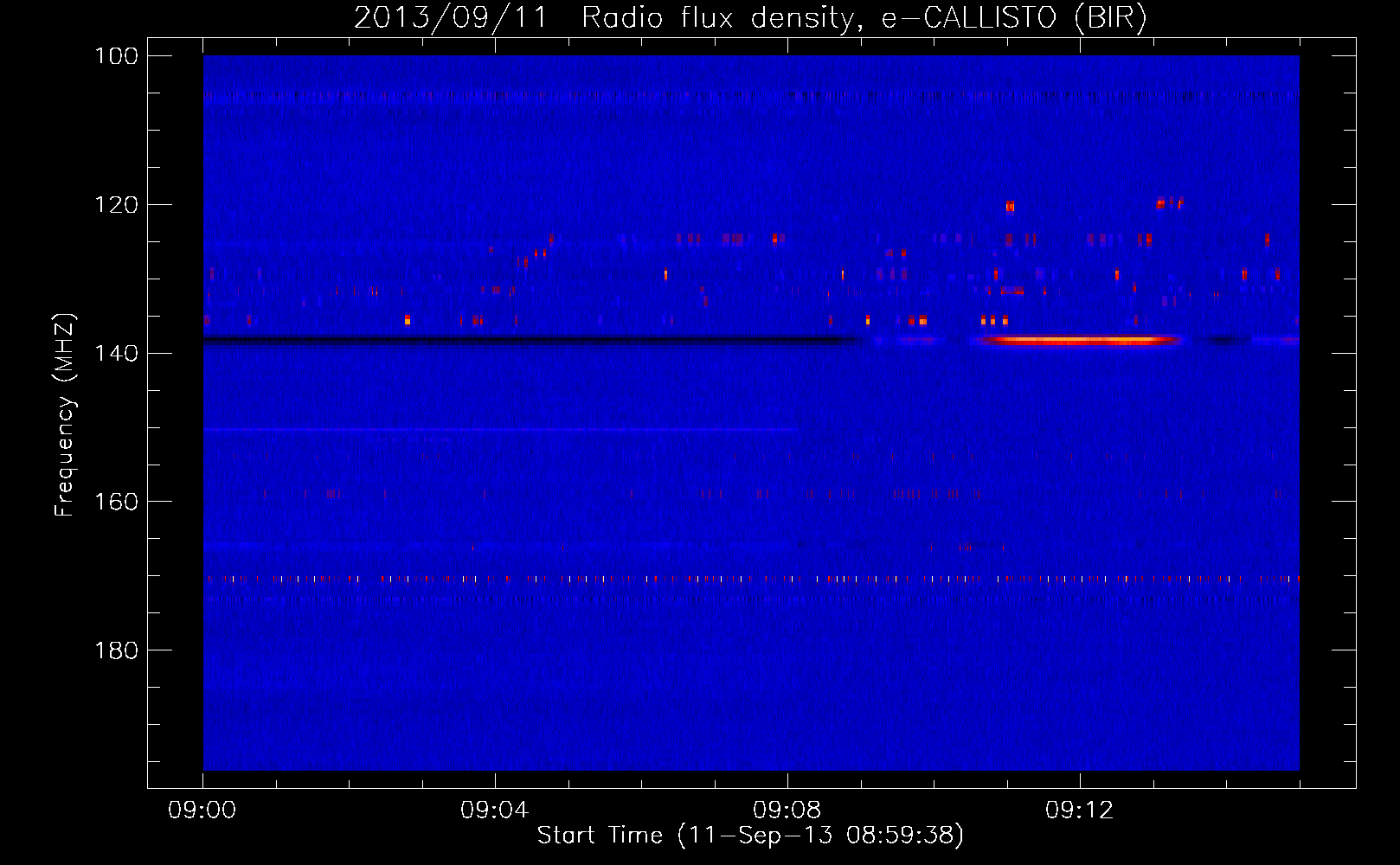
Task: Click the 'Start Time (11-Sep-13 08:59:38)' label
Action: [x=750, y=836]
